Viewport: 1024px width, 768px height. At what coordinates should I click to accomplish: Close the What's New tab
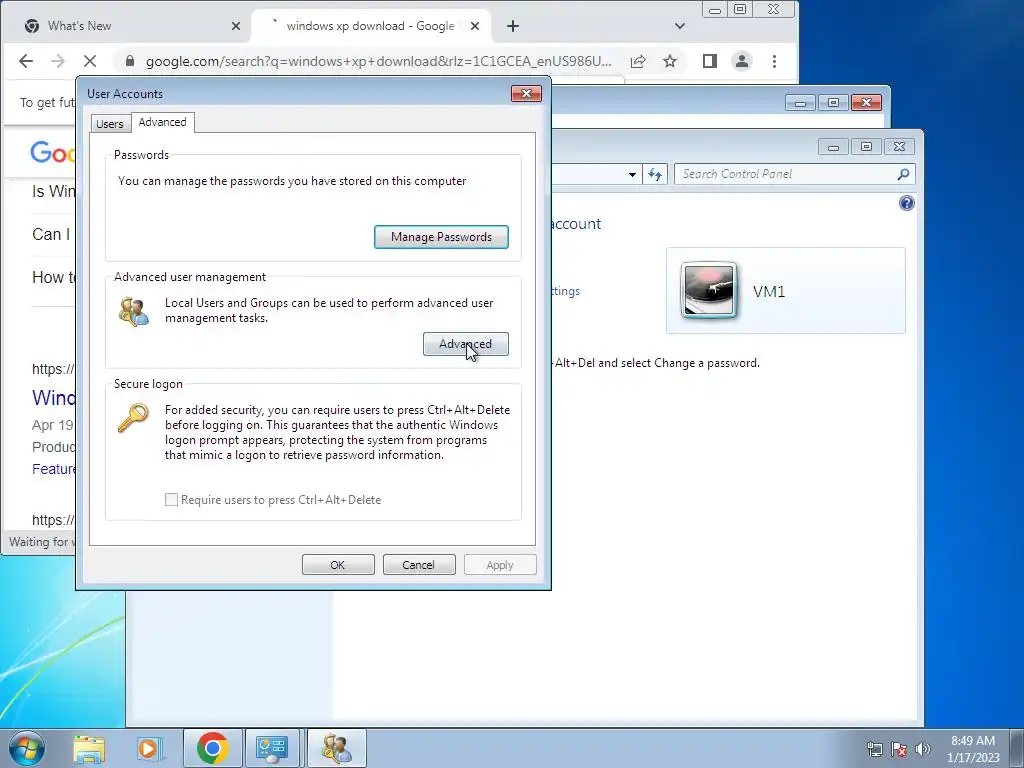point(236,26)
